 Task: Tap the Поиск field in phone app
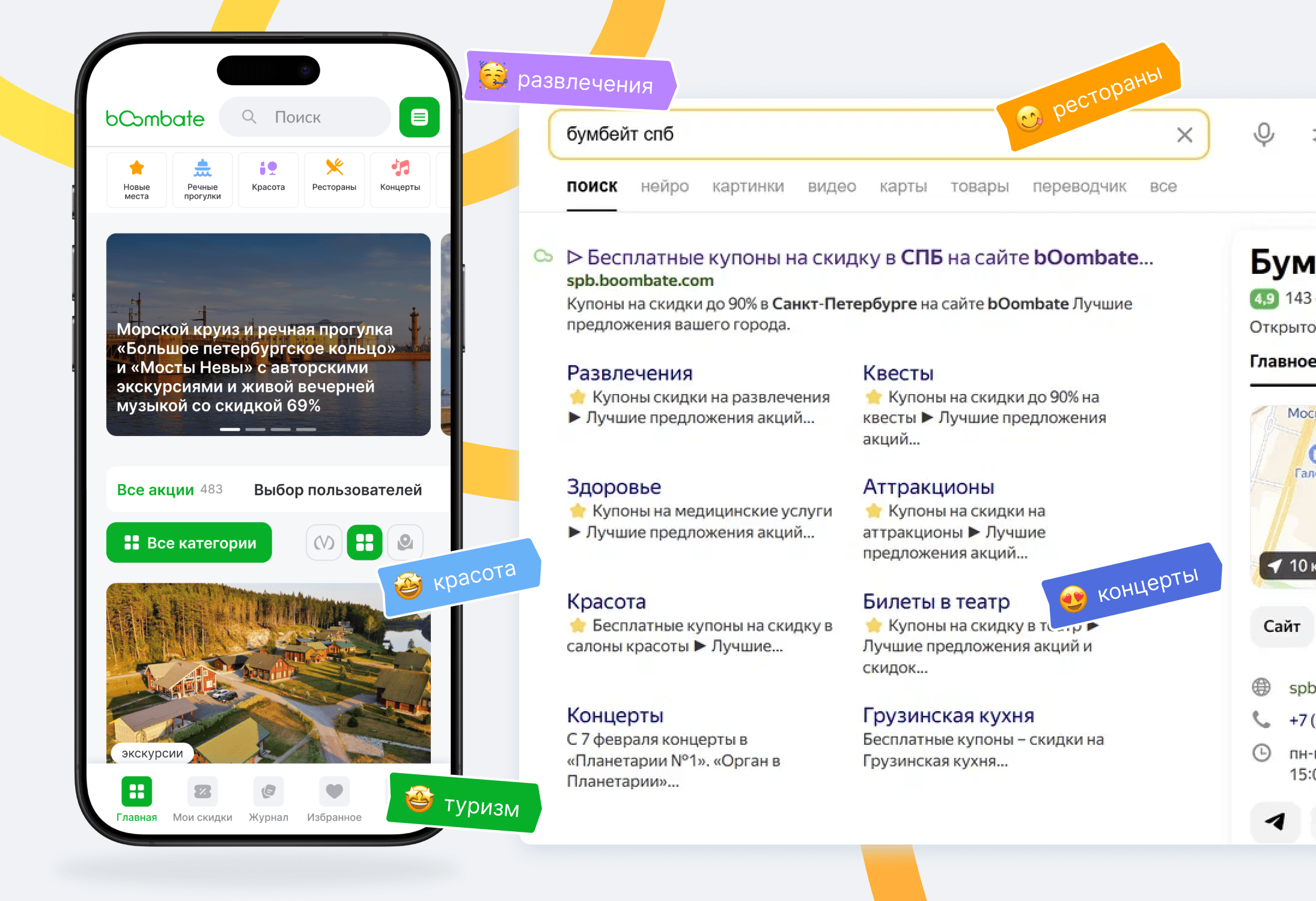(x=305, y=117)
